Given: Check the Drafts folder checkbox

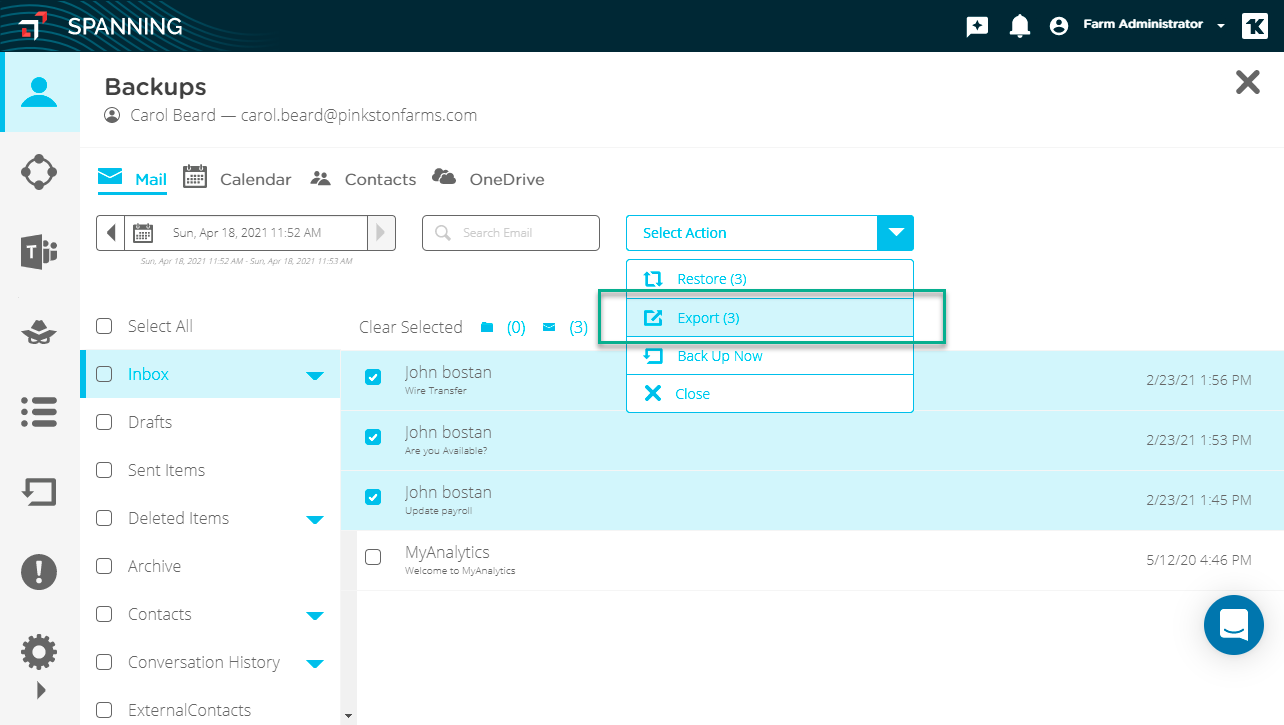Looking at the screenshot, I should point(104,422).
